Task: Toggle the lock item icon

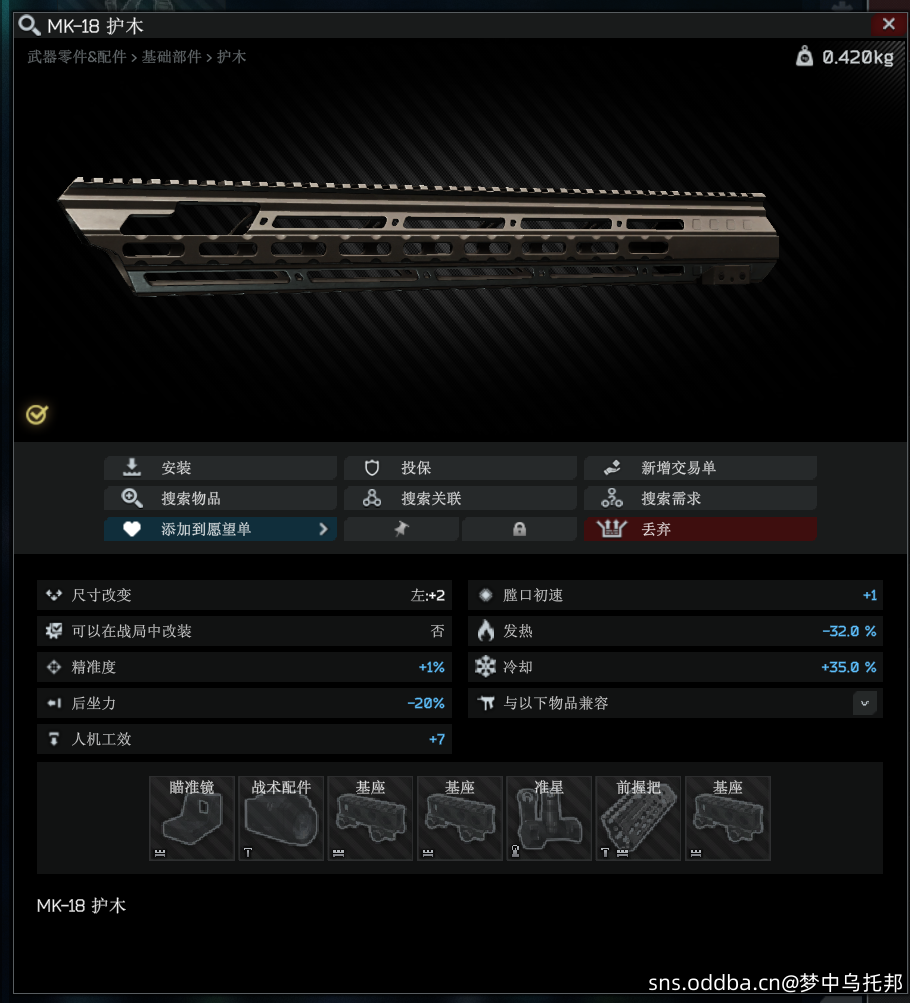Action: click(519, 529)
